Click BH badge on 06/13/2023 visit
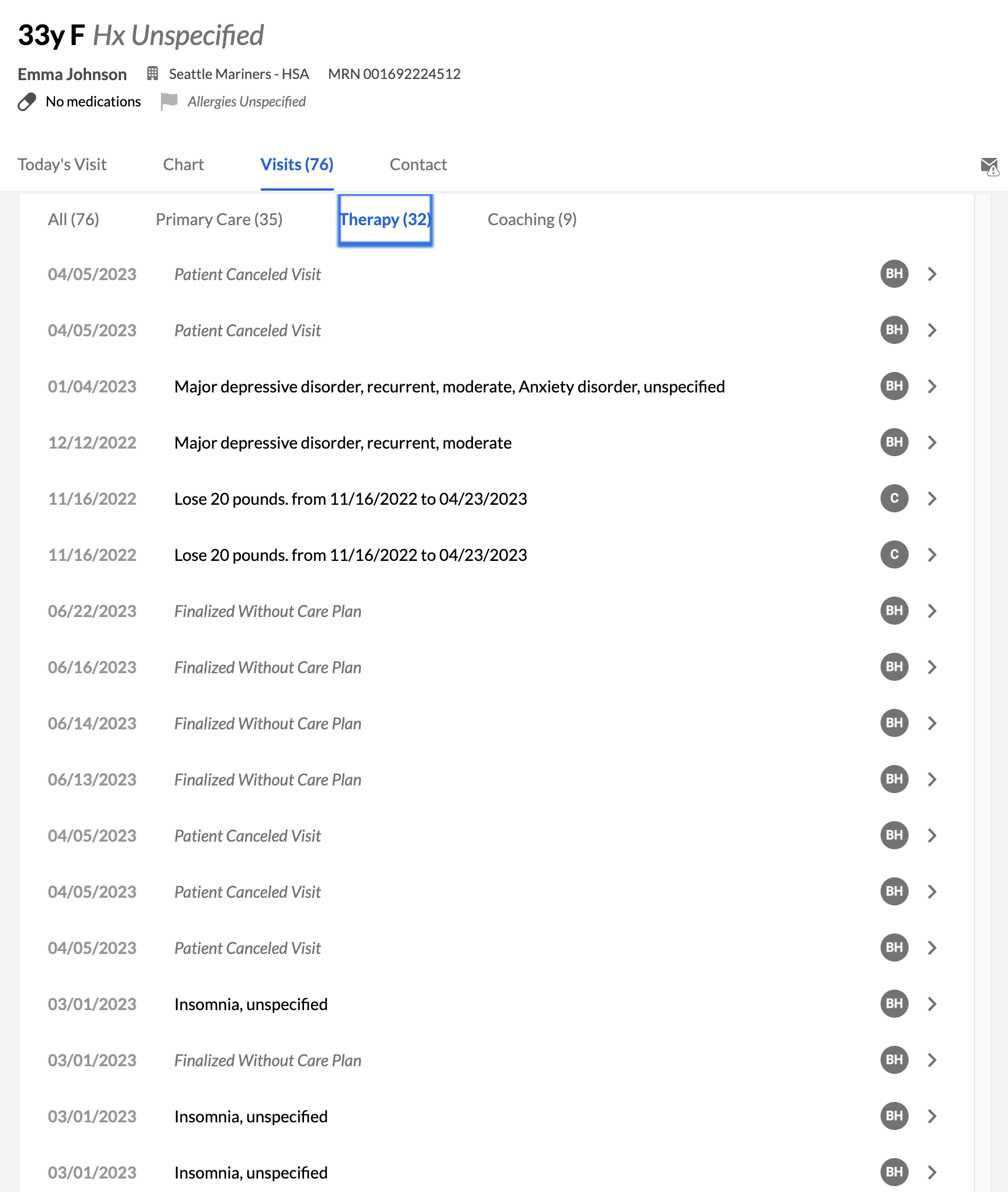Viewport: 1008px width, 1192px height. (x=894, y=779)
